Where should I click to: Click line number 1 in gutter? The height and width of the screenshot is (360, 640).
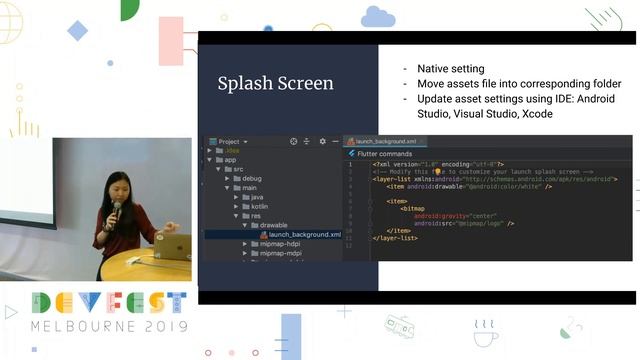point(350,164)
